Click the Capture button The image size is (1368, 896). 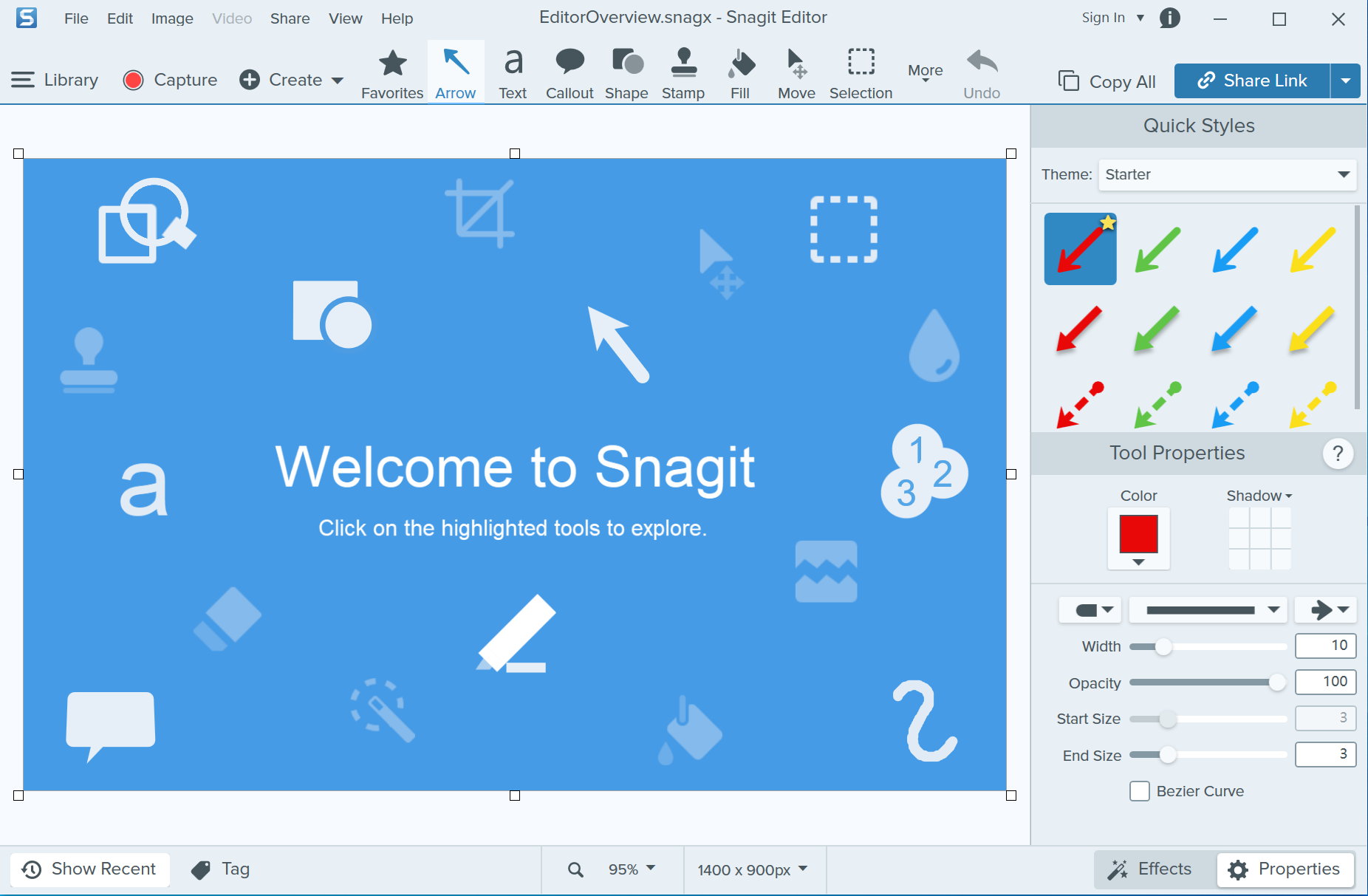[x=171, y=80]
